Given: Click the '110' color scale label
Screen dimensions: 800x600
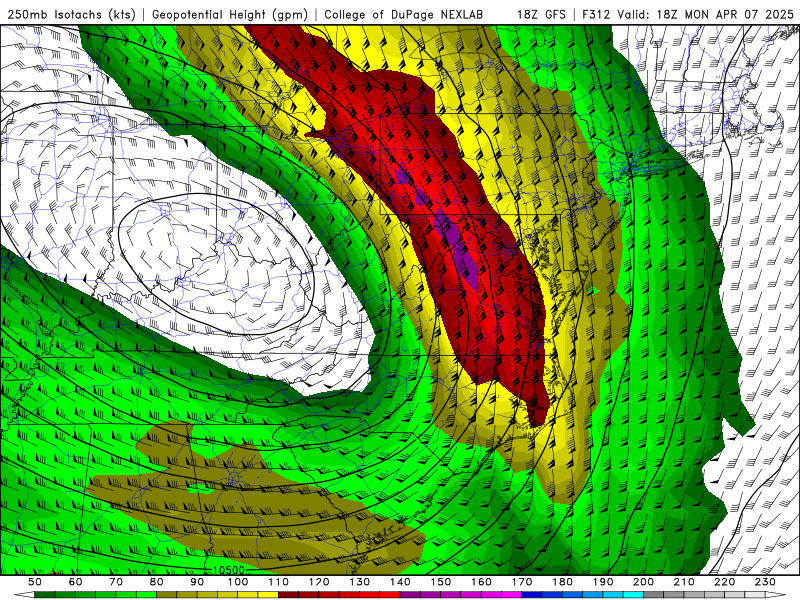Looking at the screenshot, I should pos(279,582).
